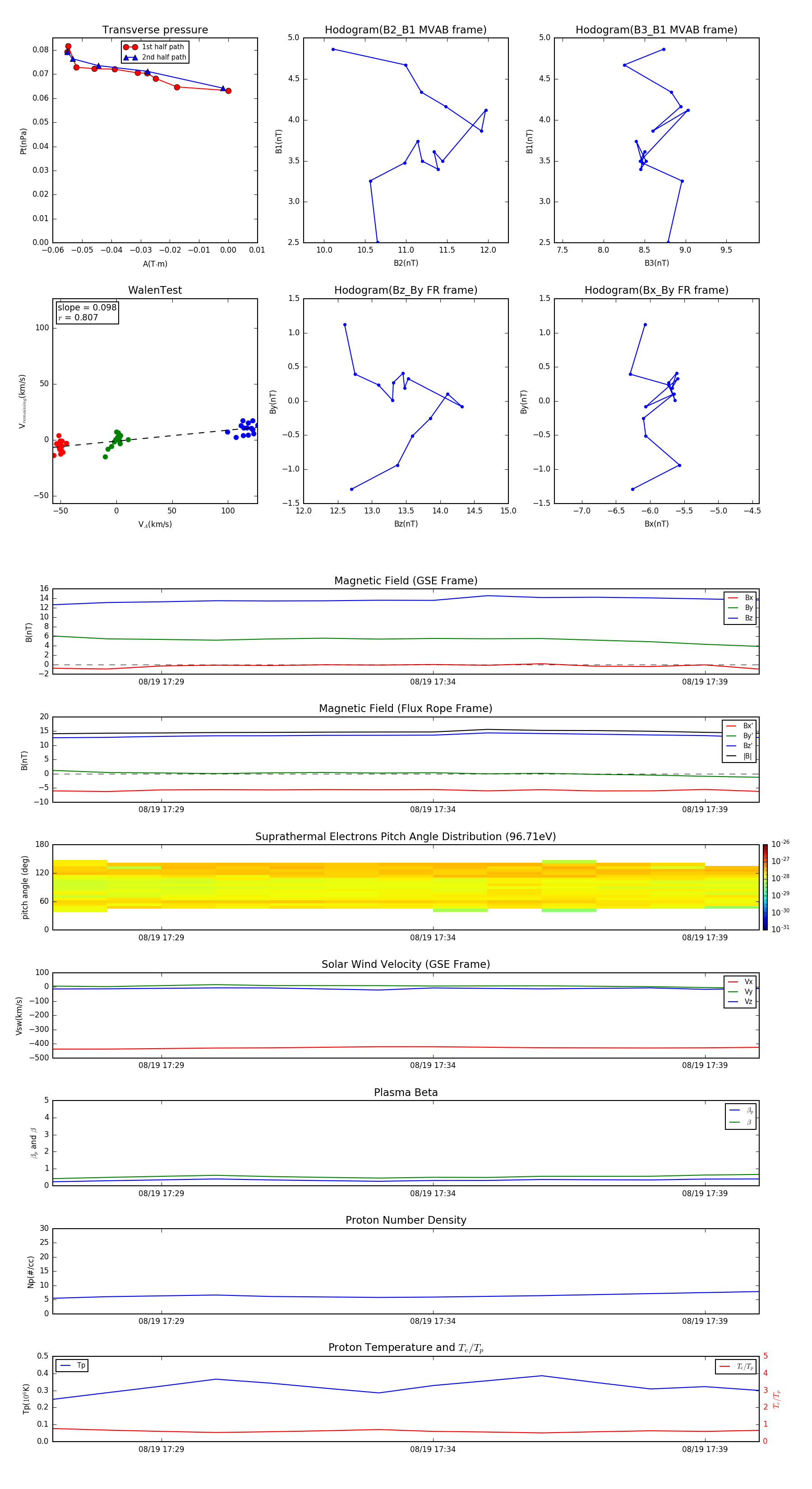This screenshot has width=812, height=1489.
Task: Click the By legend entry in GSE panel
Action: point(740,607)
